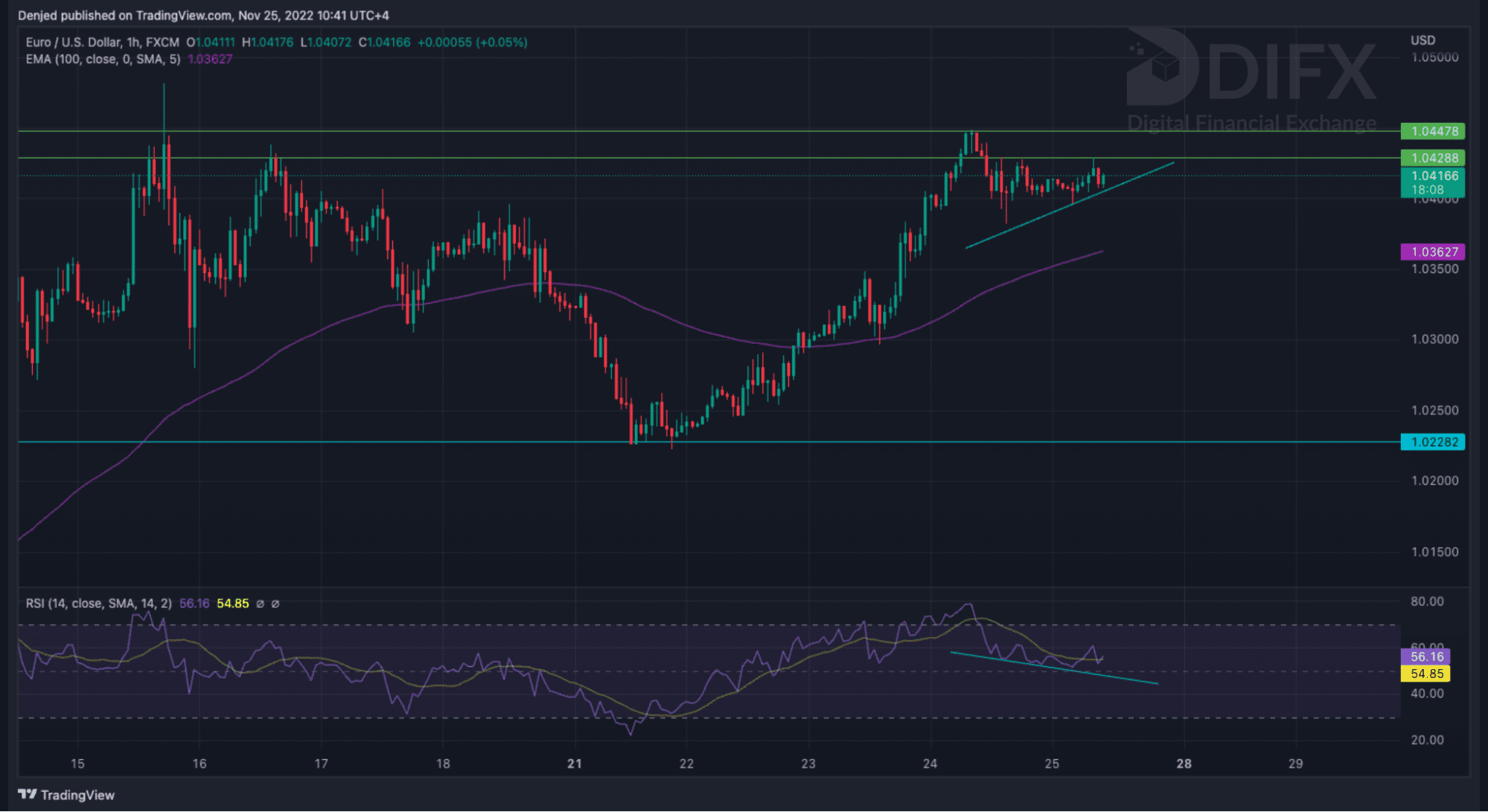Viewport: 1488px width, 812px height.
Task: Select the 1.04288 green price label
Action: point(1433,158)
